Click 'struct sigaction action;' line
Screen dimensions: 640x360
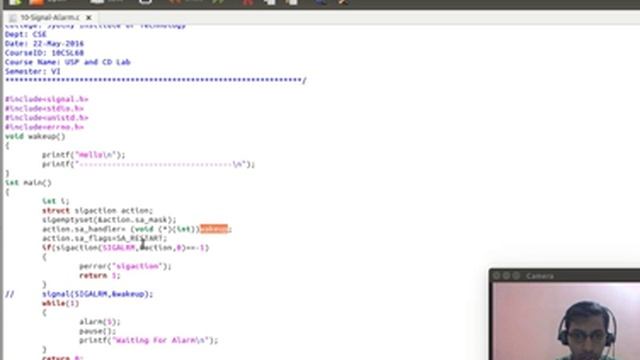tap(98, 211)
